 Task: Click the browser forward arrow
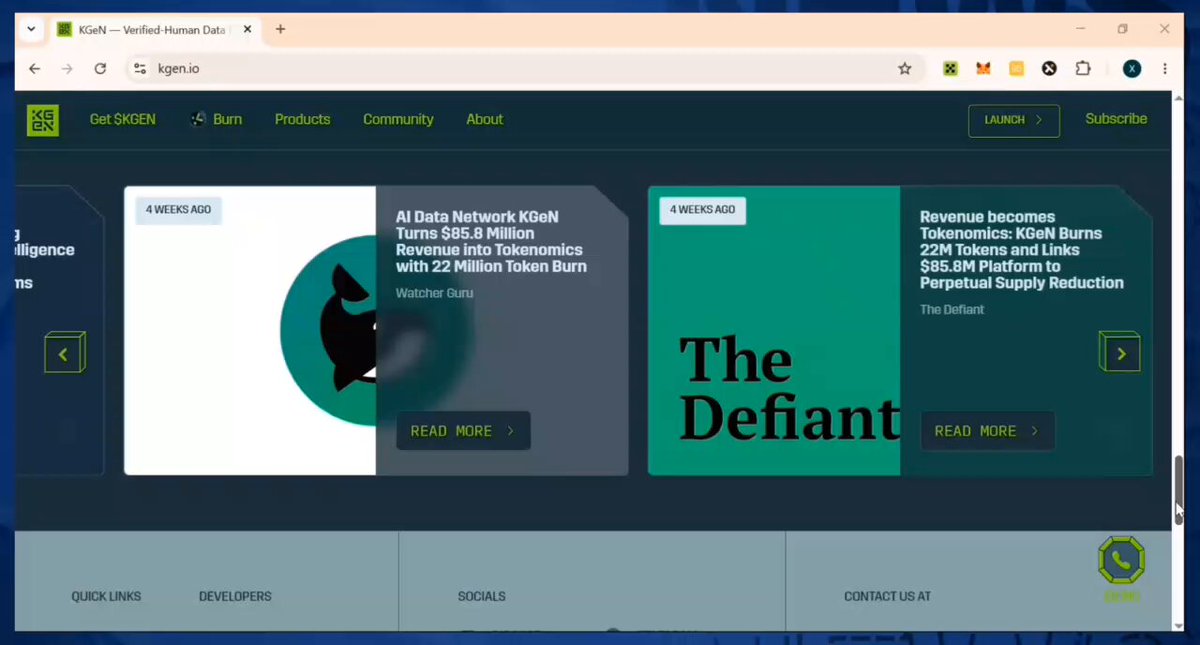[67, 69]
